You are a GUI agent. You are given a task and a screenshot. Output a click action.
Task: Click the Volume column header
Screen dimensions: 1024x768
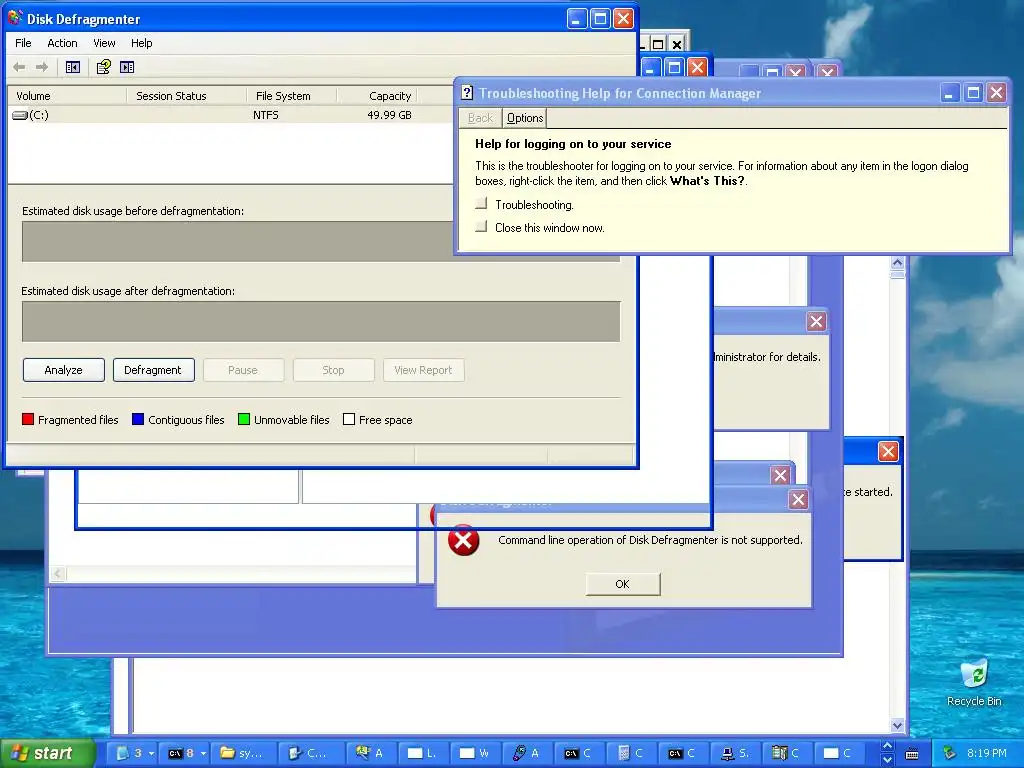click(67, 96)
